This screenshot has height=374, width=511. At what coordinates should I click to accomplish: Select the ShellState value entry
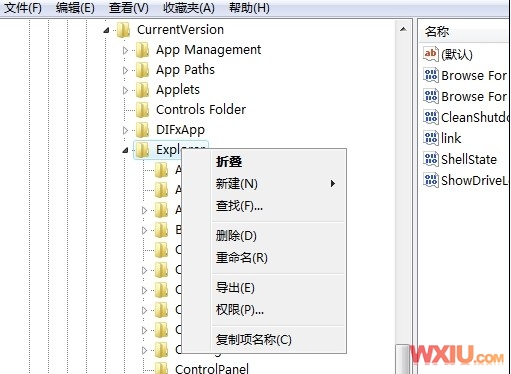coord(469,159)
